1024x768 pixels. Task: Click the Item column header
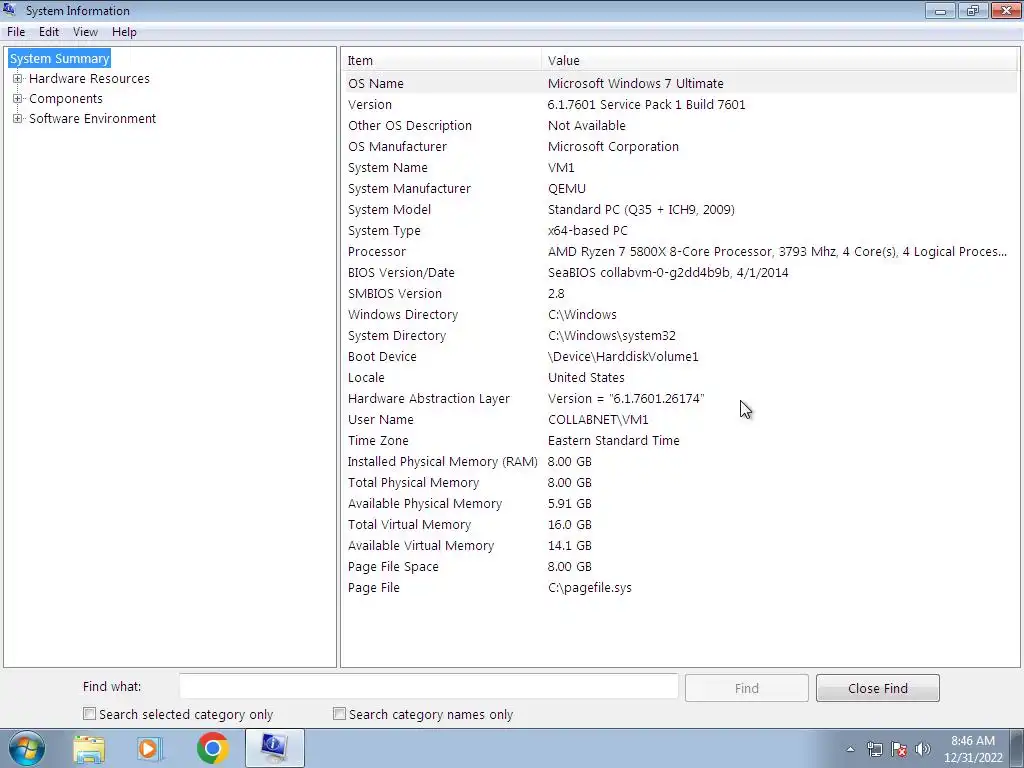click(442, 60)
